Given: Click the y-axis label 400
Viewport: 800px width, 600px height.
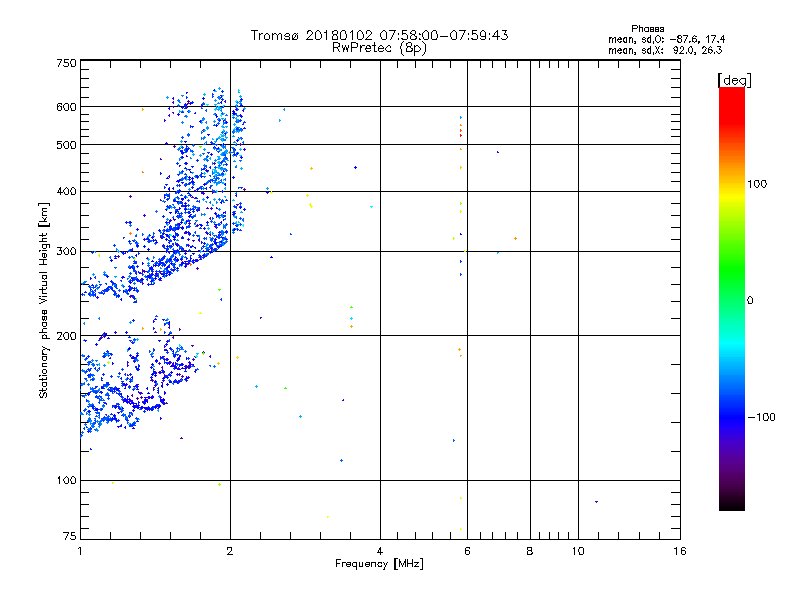Looking at the screenshot, I should tap(66, 191).
